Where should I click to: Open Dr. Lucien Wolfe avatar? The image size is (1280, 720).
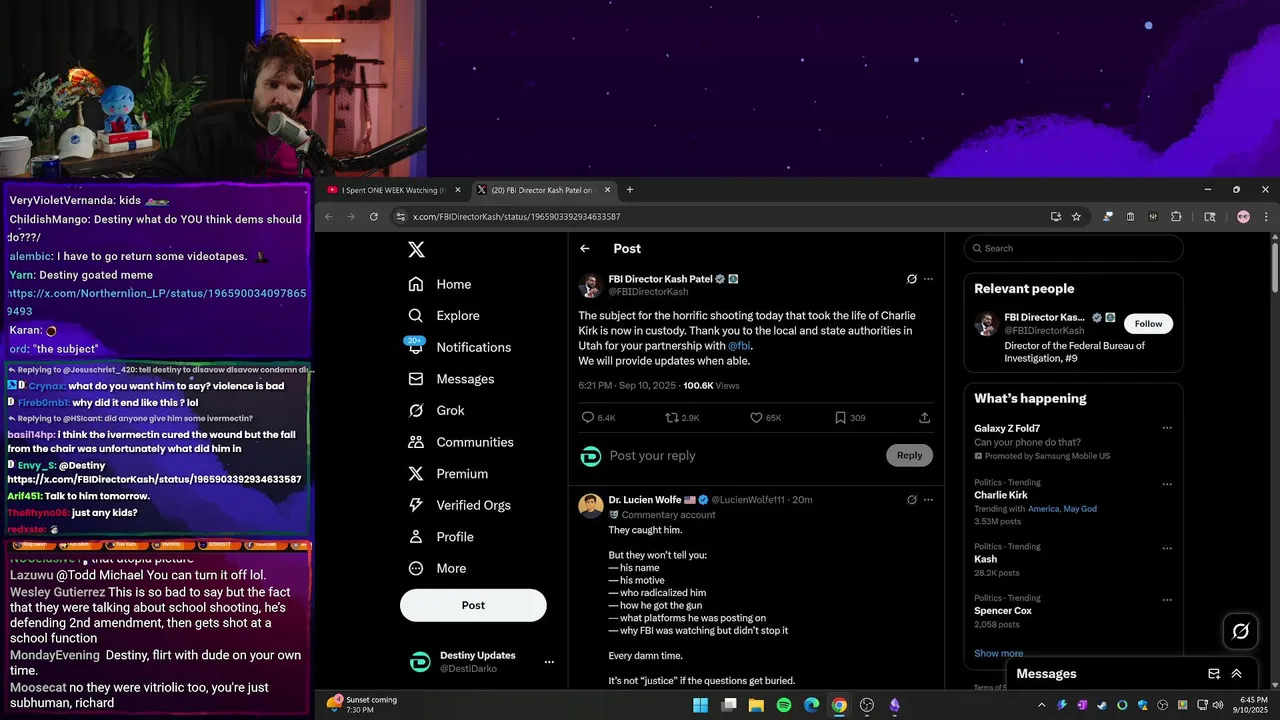click(x=590, y=505)
